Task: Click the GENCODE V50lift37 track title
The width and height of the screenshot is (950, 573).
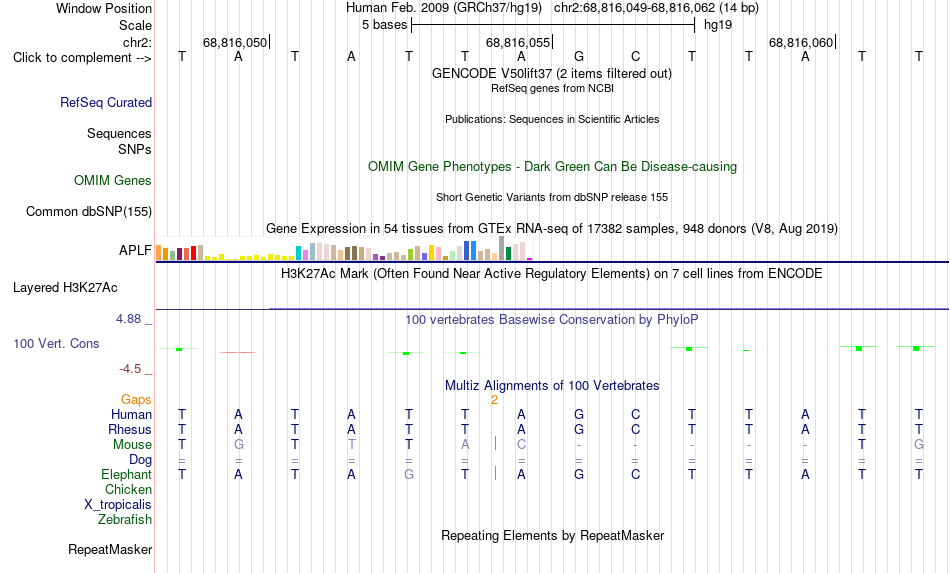Action: tap(552, 73)
